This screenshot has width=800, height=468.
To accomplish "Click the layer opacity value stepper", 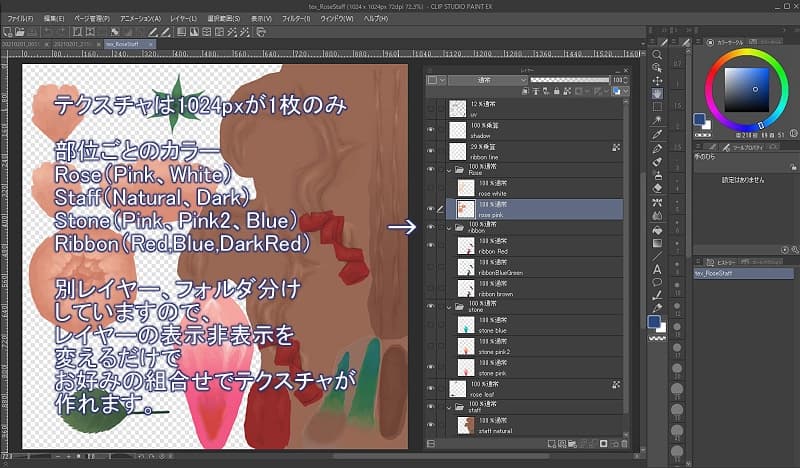I will pos(626,80).
